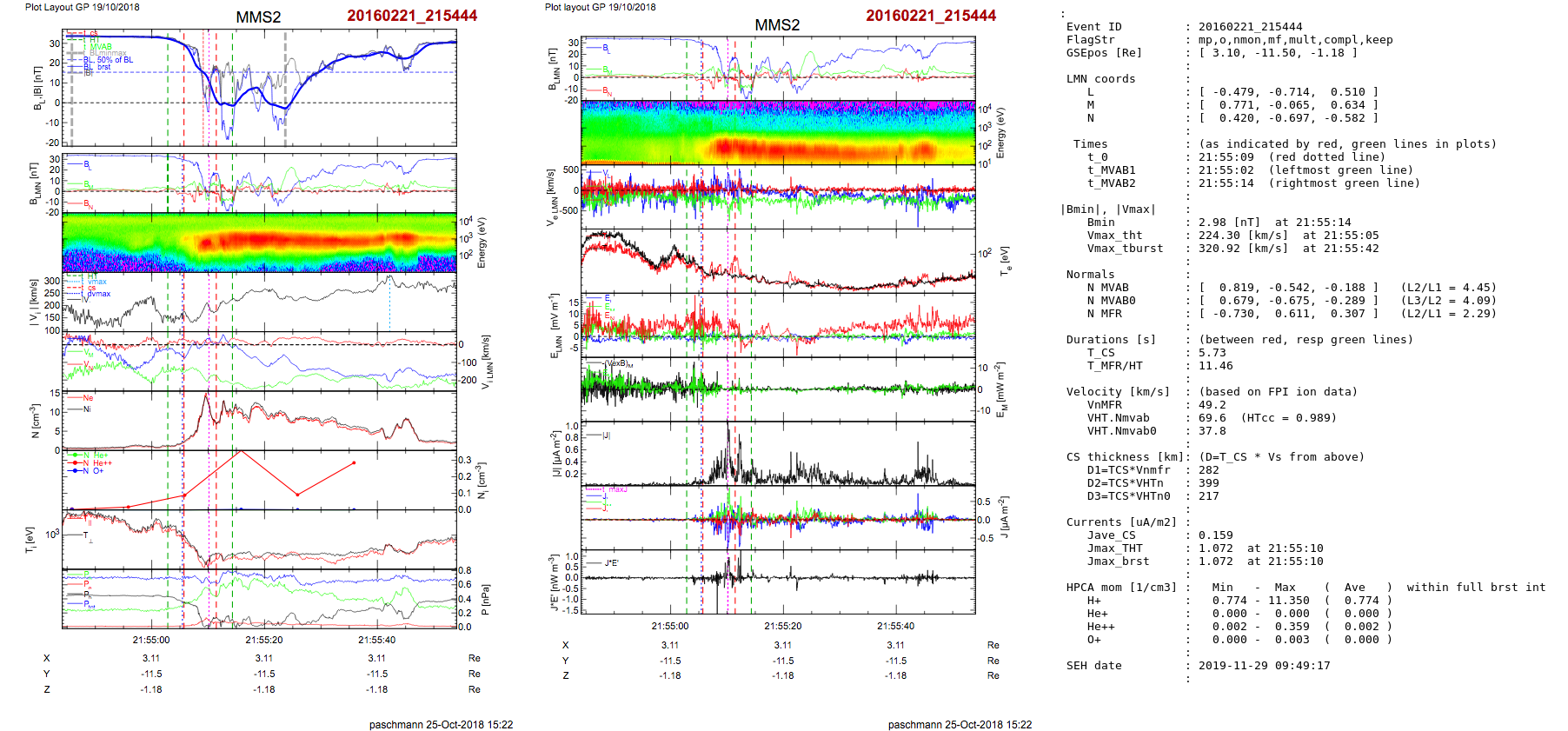This screenshot has height=731, width=1568.
Task: Select the 21:55:40 time tick under the right plot
Action: click(895, 626)
